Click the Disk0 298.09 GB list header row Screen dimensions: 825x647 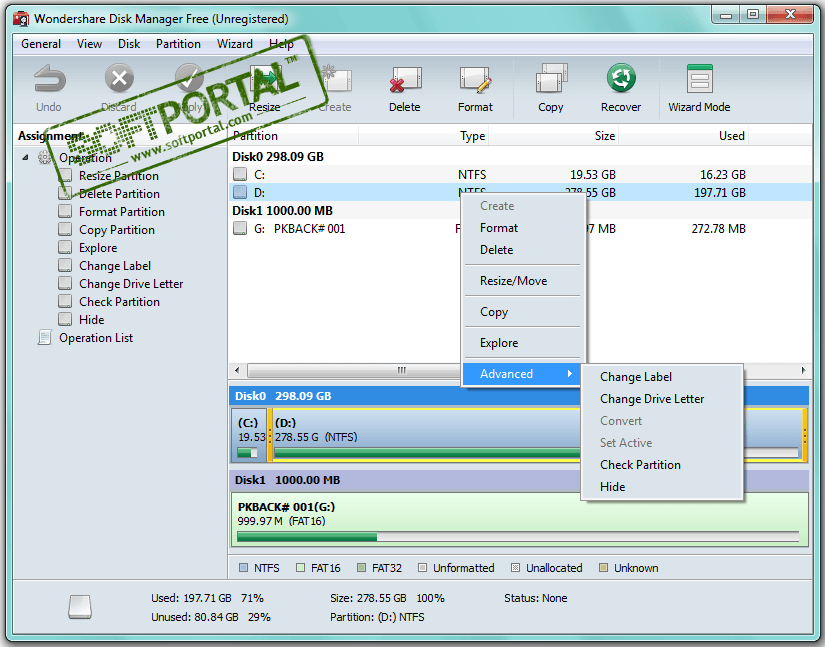[x=520, y=156]
